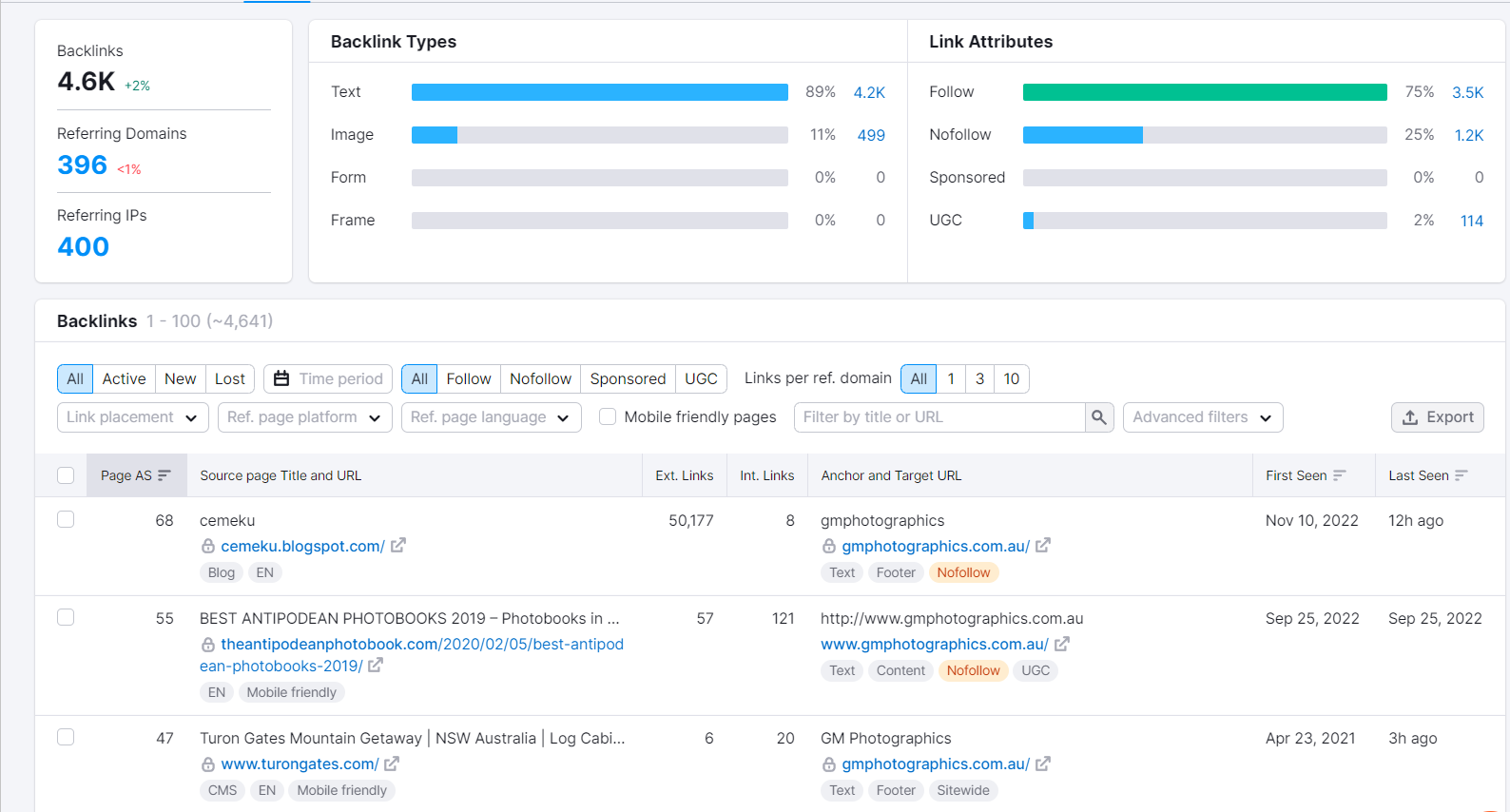Image resolution: width=1510 pixels, height=812 pixels.
Task: Click the Text backlink type progress bar
Action: coord(600,92)
